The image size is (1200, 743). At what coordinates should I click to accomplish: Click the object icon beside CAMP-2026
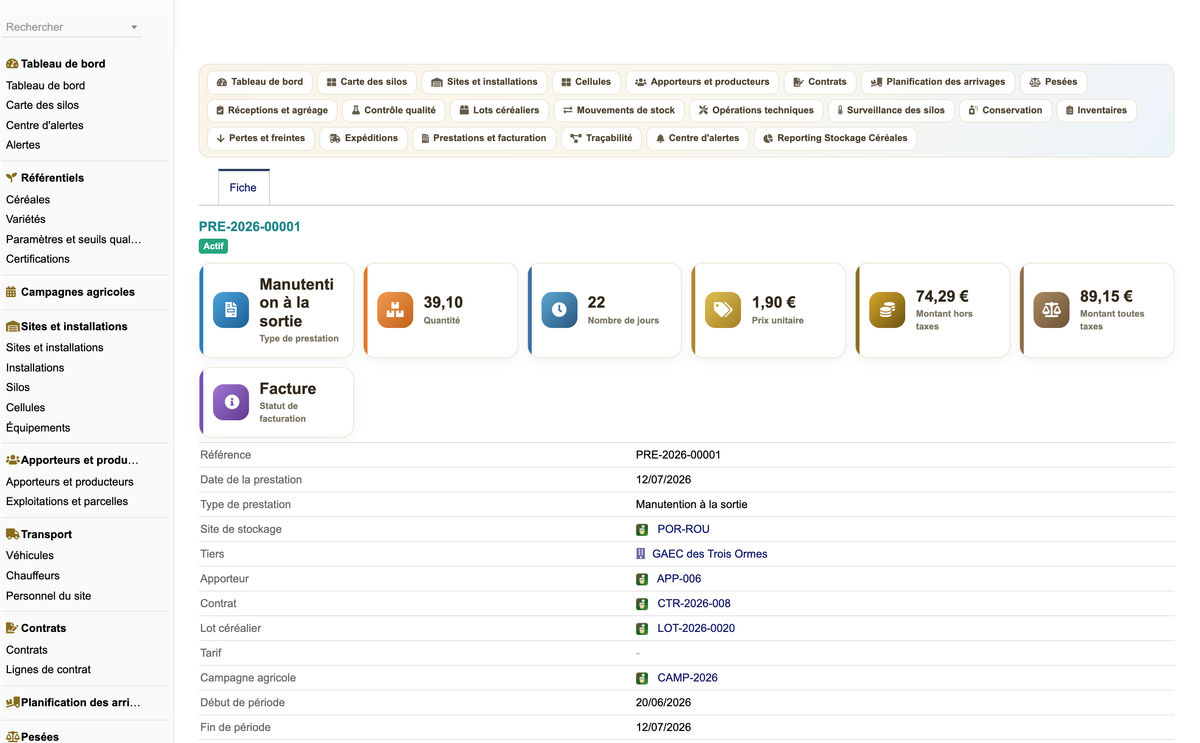pyautogui.click(x=642, y=678)
